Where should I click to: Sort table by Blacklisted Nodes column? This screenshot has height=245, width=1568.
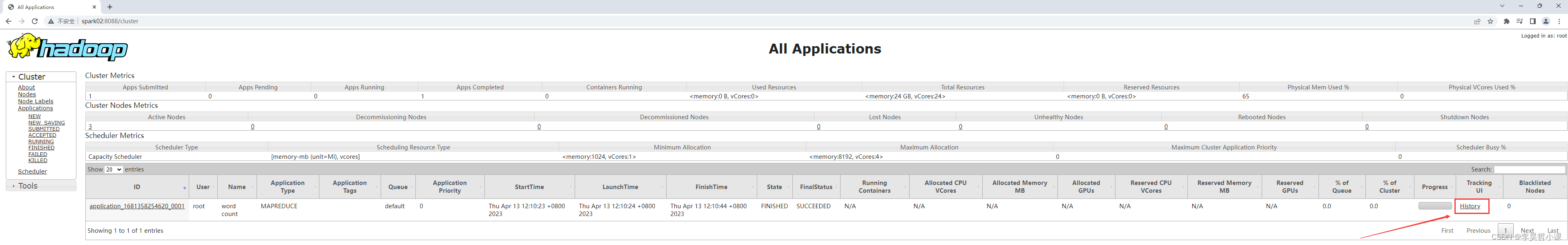(x=1535, y=187)
